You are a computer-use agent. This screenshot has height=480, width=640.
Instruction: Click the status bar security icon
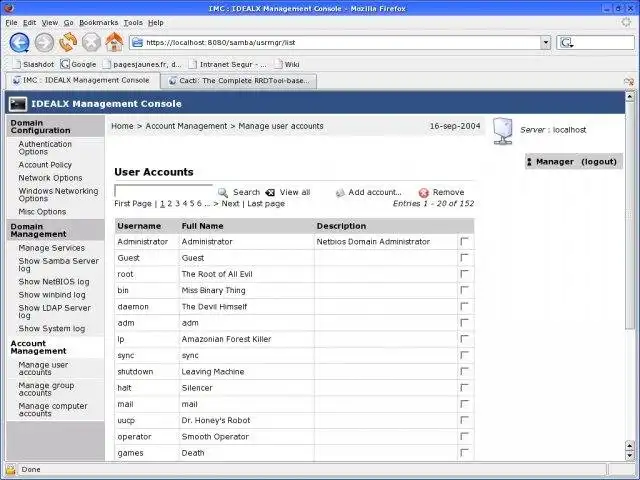[x=10, y=469]
